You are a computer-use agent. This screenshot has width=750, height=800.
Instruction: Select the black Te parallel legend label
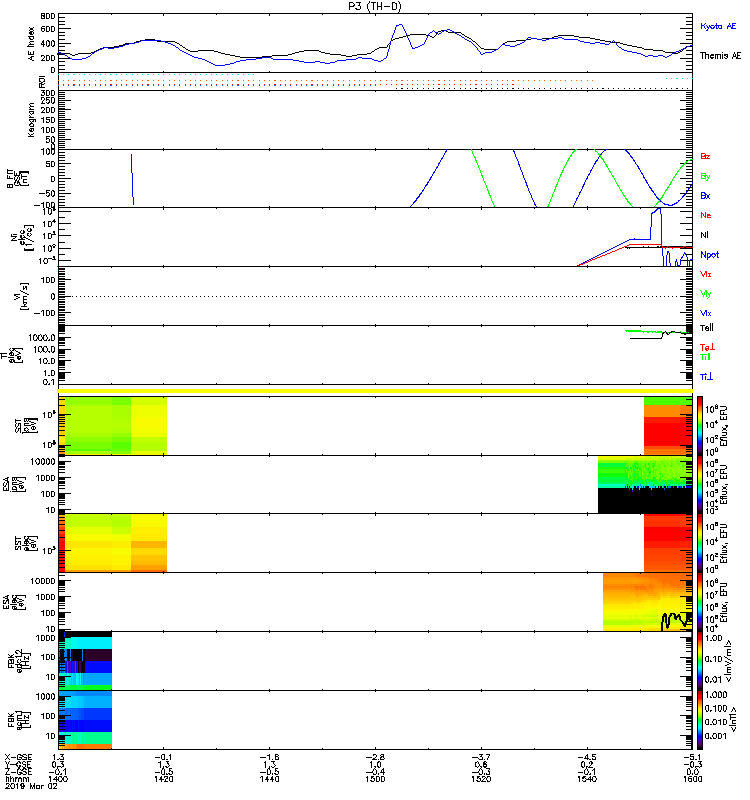click(707, 328)
